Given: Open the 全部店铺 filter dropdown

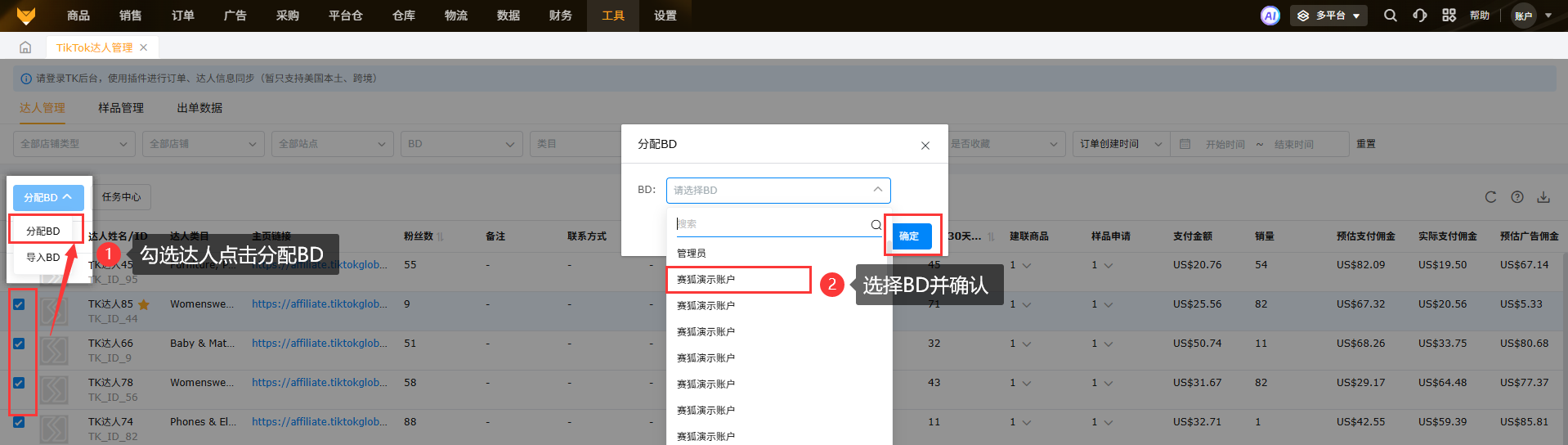Looking at the screenshot, I should (x=204, y=144).
